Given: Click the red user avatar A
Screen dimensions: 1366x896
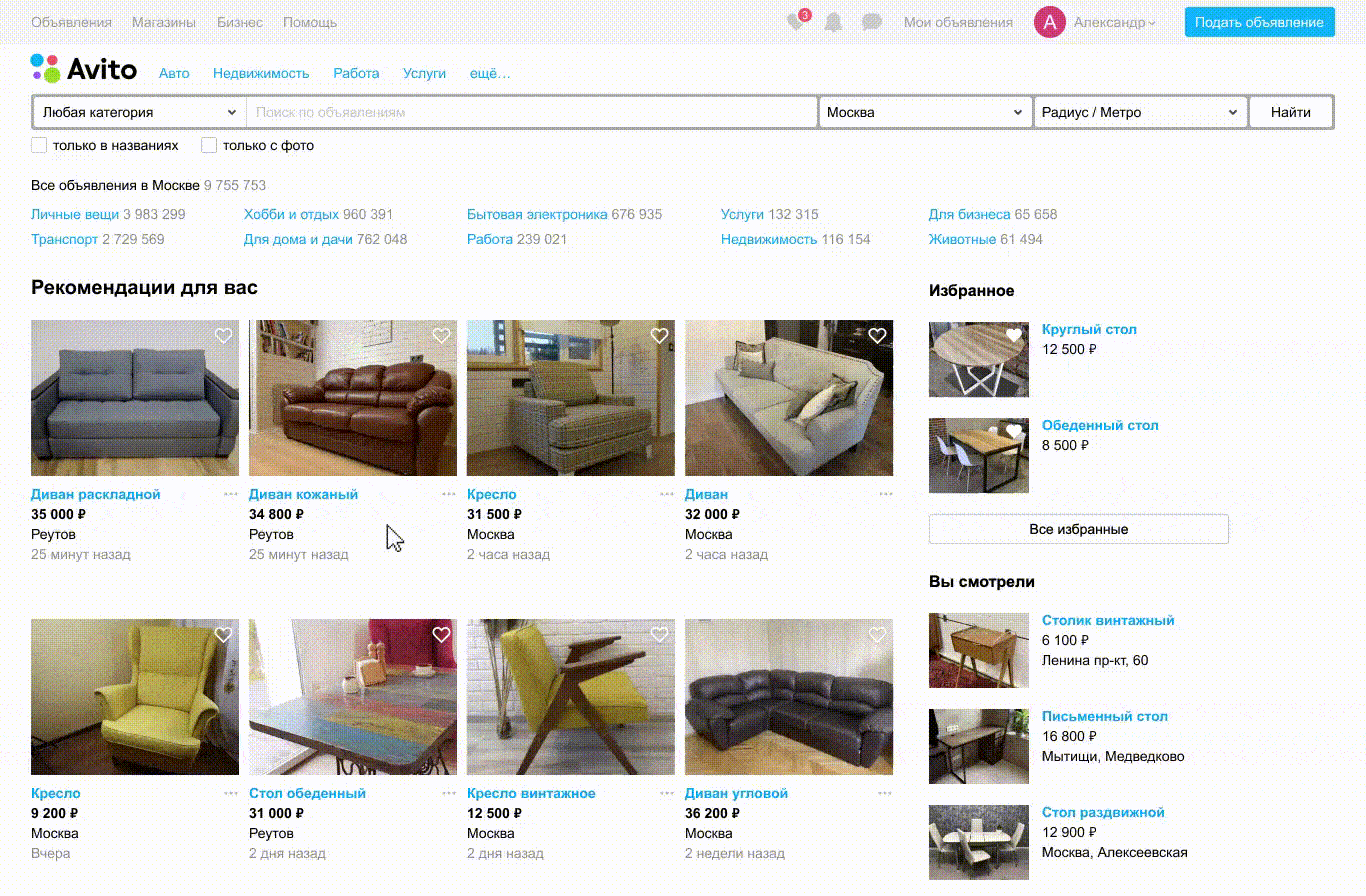Looking at the screenshot, I should coord(1050,22).
